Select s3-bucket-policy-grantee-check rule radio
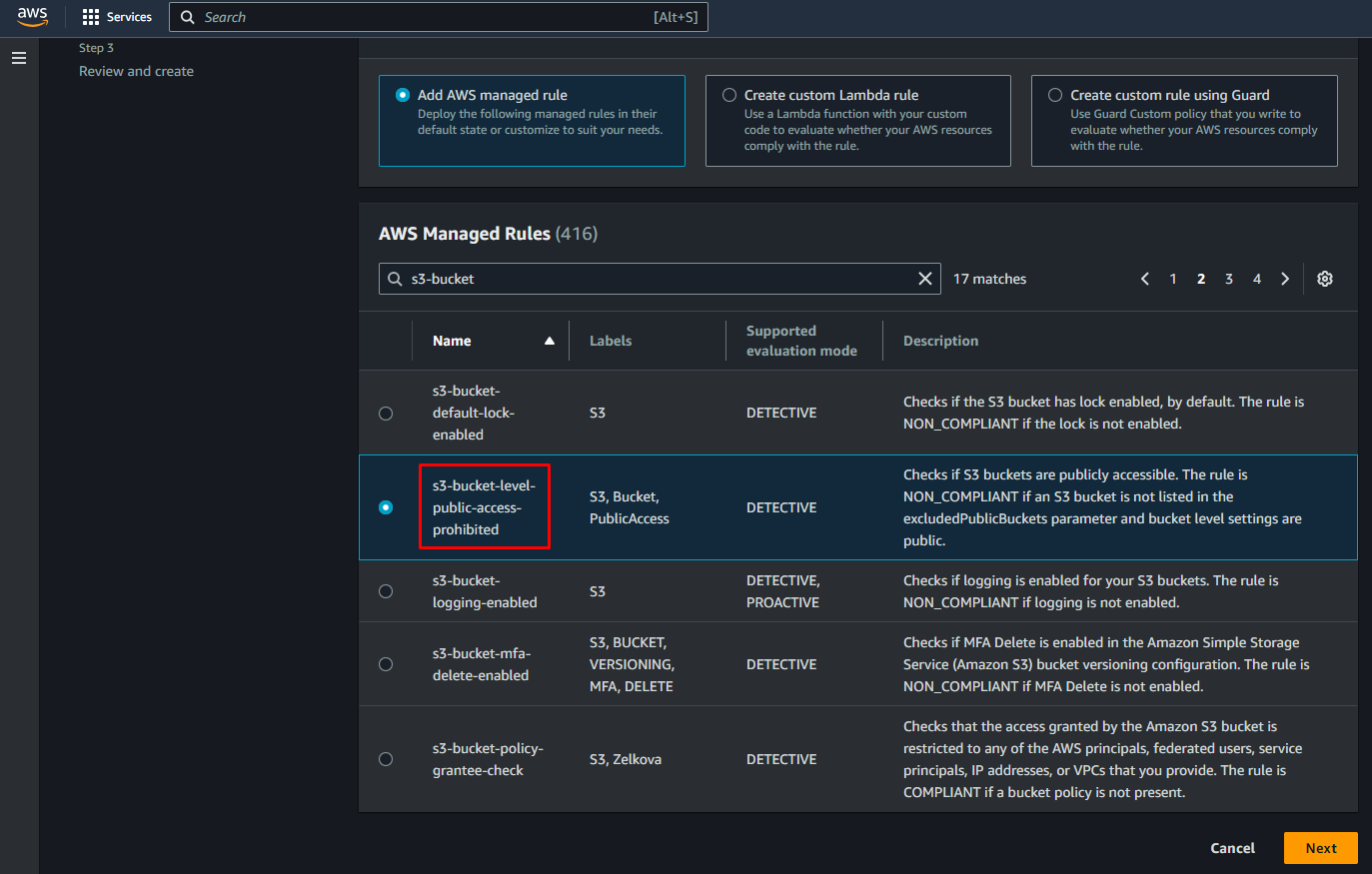 (x=386, y=759)
